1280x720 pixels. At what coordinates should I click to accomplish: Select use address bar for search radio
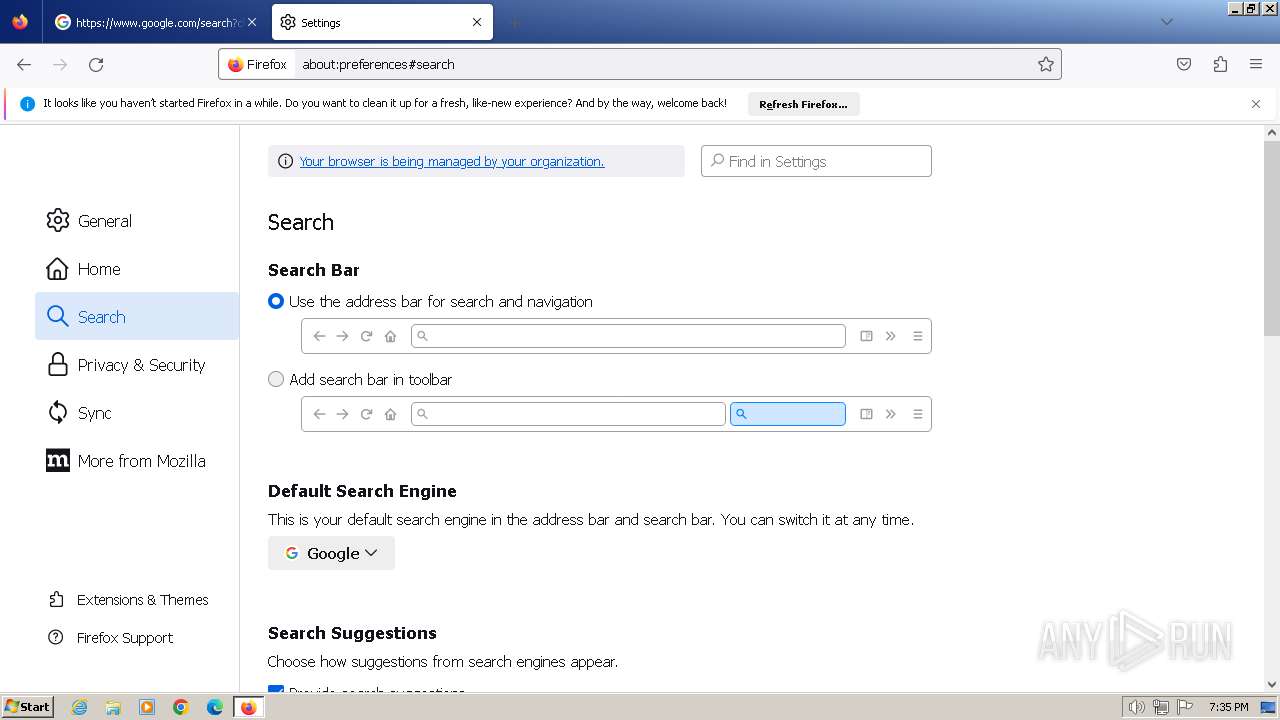(x=276, y=301)
